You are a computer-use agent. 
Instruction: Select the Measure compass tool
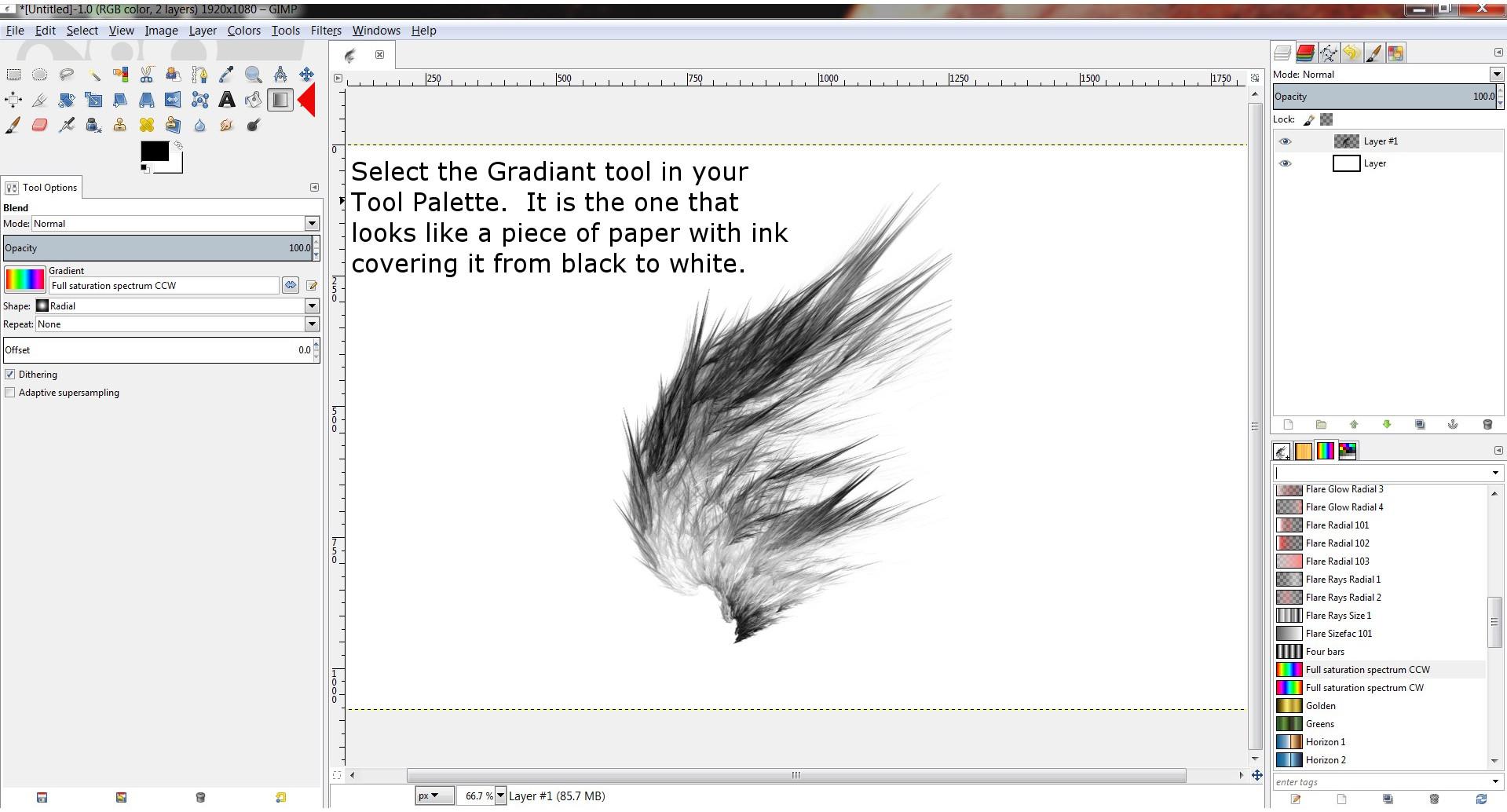[x=280, y=75]
